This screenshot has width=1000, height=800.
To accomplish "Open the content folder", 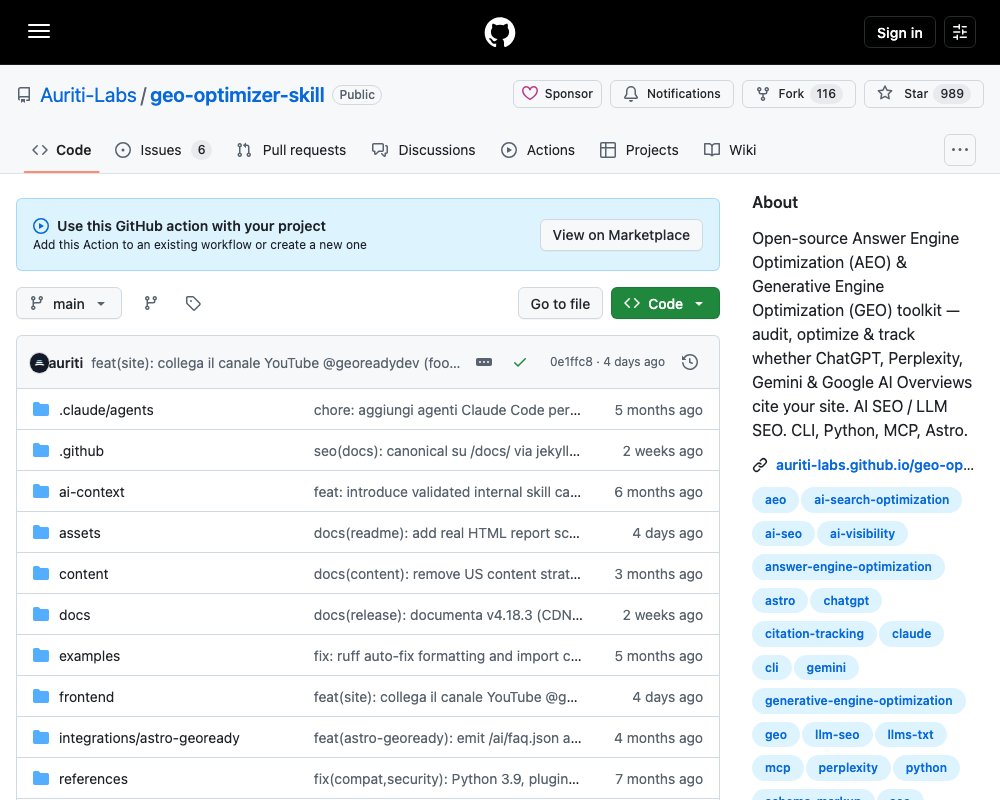I will 84,574.
